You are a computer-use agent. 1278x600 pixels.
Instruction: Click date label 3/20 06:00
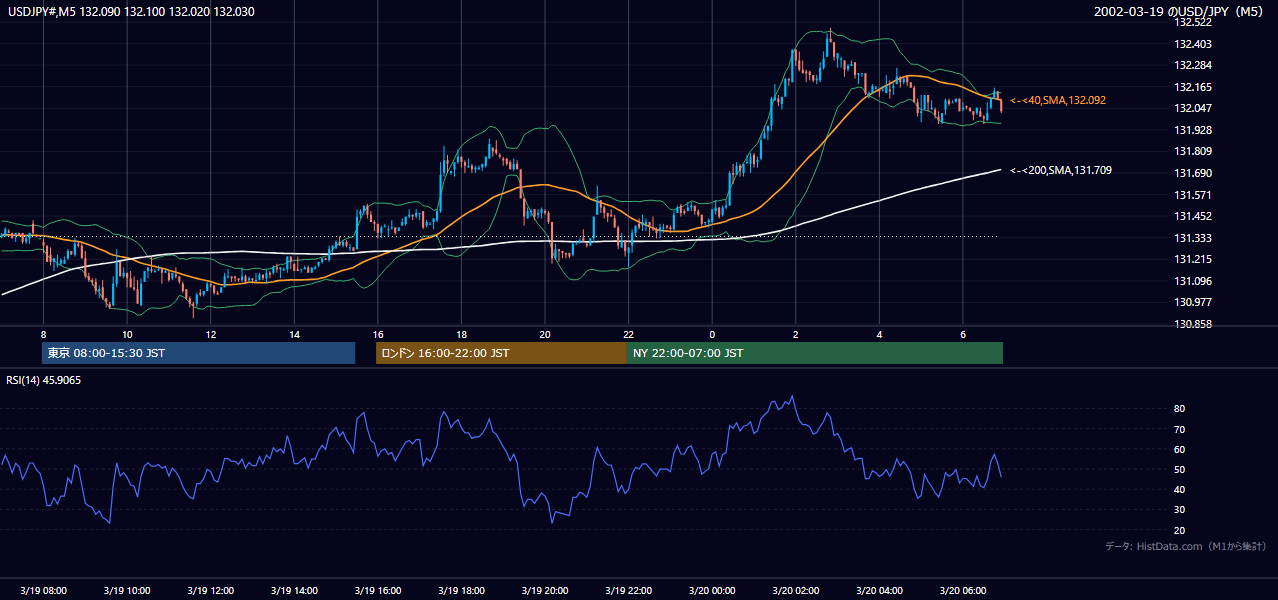coord(963,590)
